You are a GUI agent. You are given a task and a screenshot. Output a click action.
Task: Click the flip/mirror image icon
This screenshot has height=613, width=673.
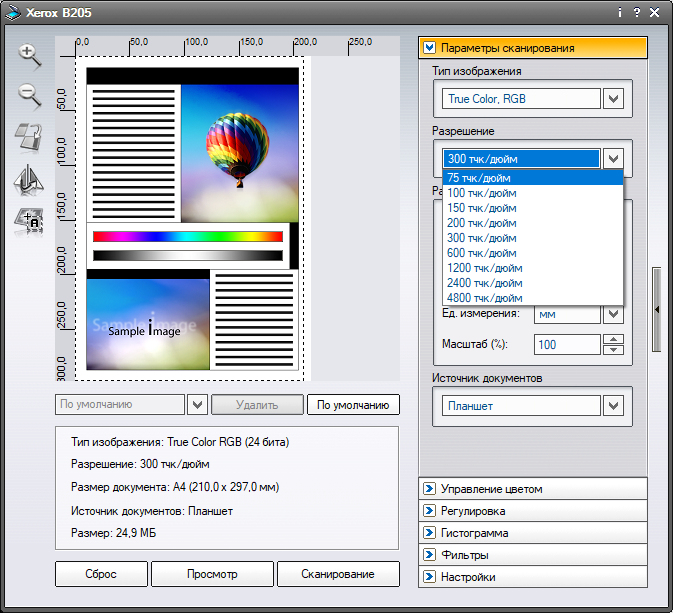tap(28, 180)
